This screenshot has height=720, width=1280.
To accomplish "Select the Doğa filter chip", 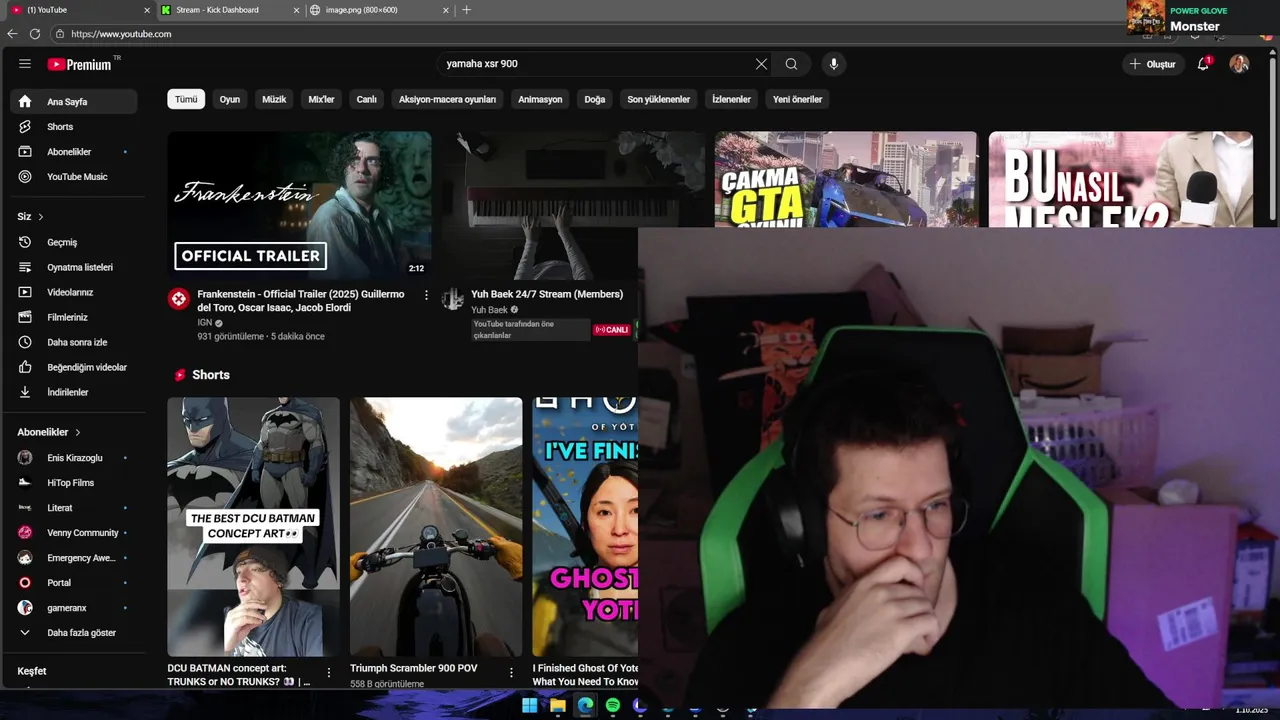I will (595, 99).
